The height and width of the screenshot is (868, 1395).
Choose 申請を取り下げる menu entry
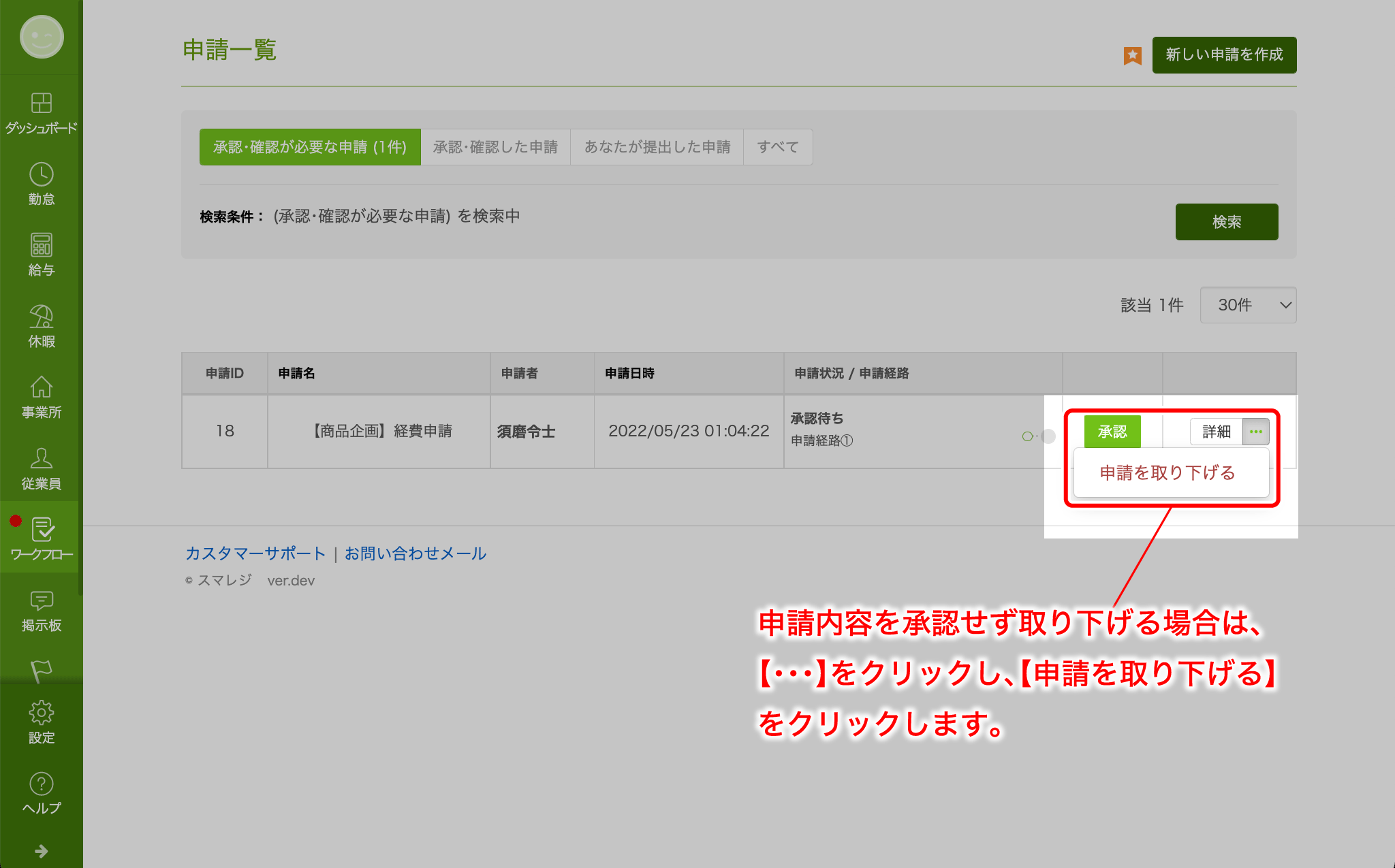click(x=1168, y=473)
